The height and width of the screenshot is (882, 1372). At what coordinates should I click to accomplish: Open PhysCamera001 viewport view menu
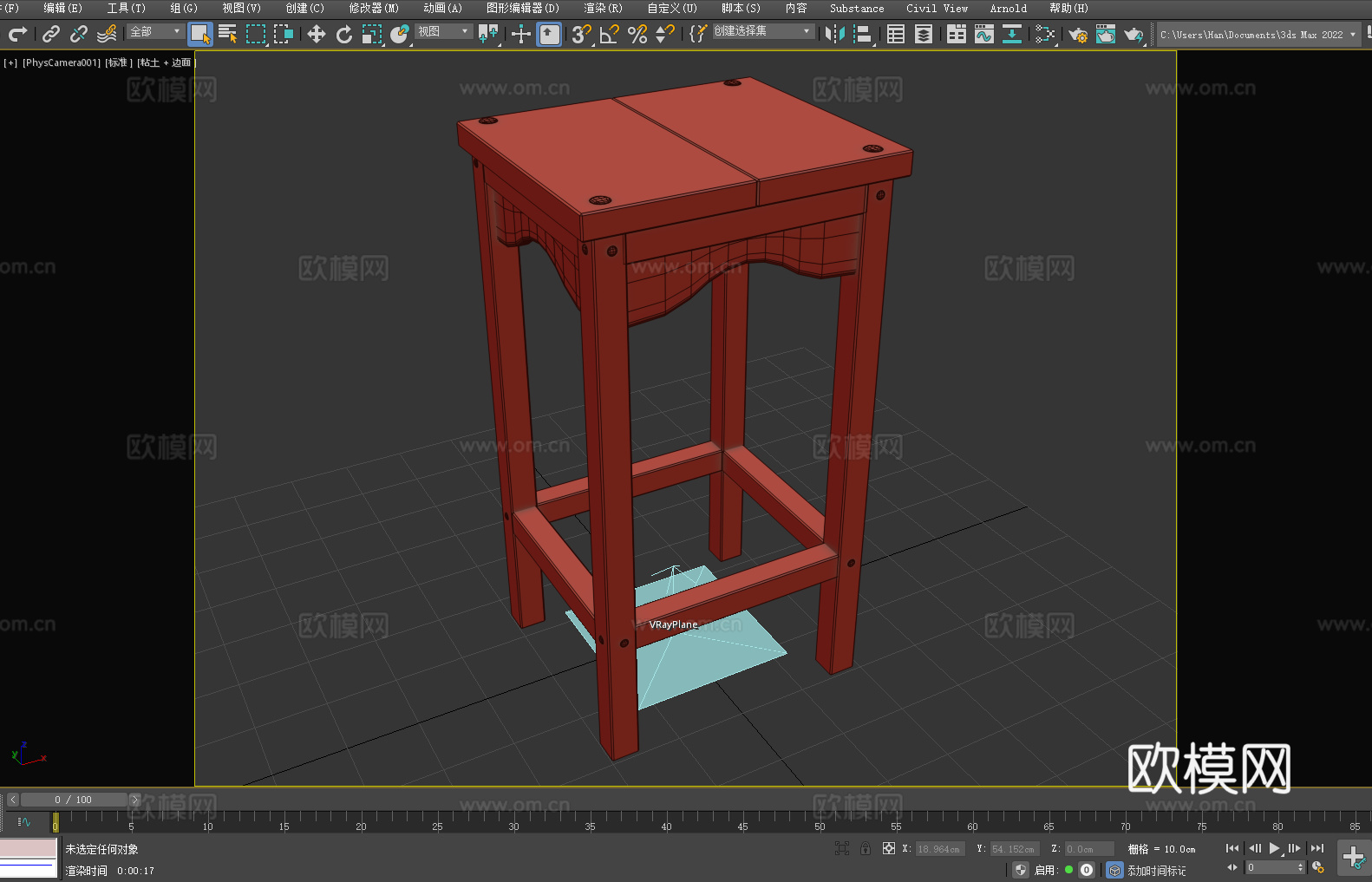tap(62, 62)
